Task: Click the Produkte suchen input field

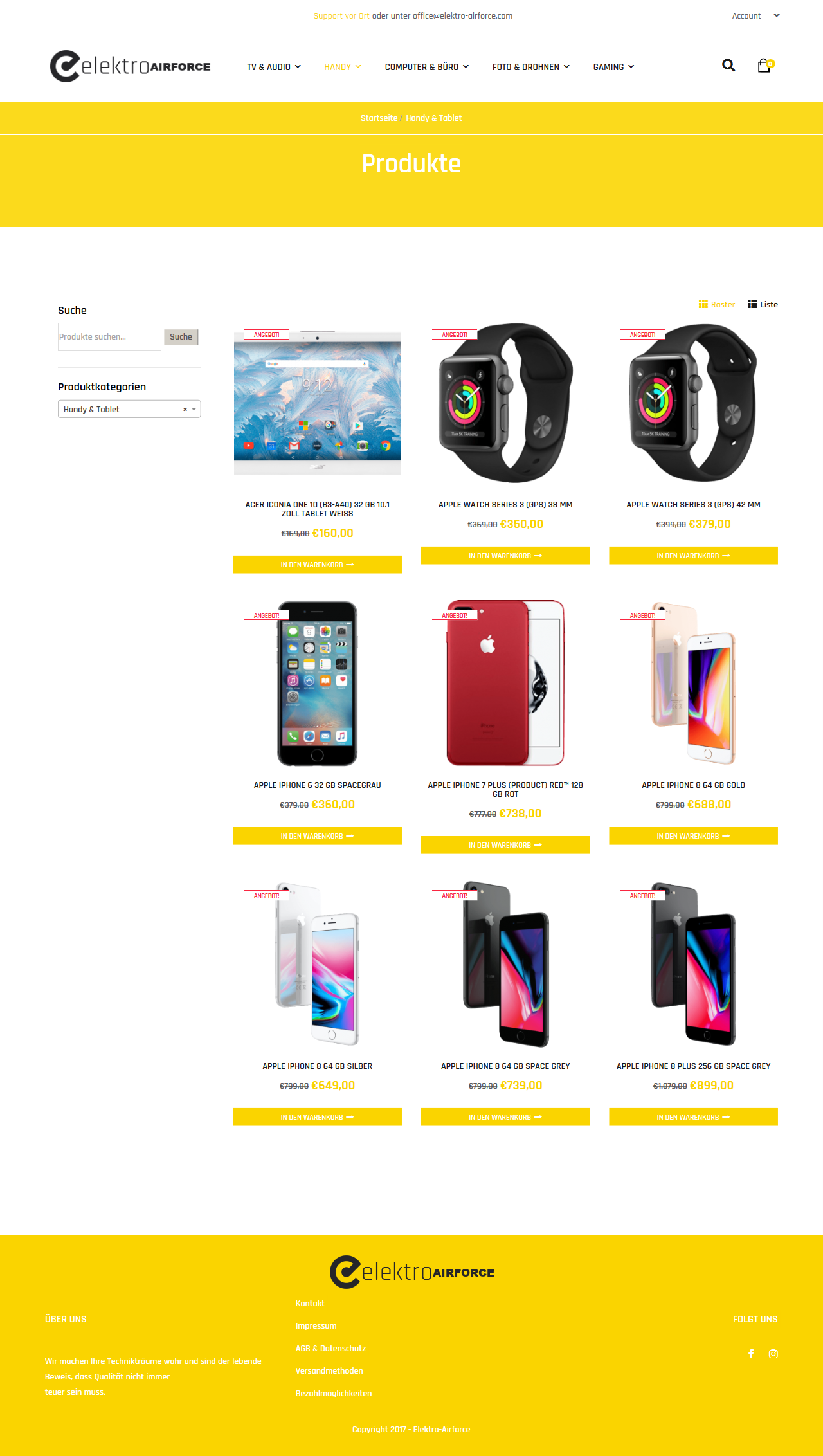Action: 109,337
